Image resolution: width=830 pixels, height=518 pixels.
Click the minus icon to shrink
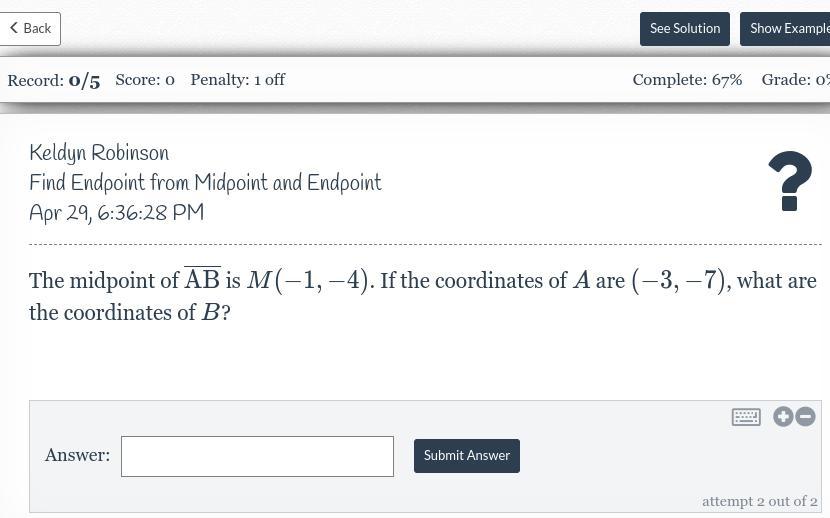pyautogui.click(x=806, y=417)
